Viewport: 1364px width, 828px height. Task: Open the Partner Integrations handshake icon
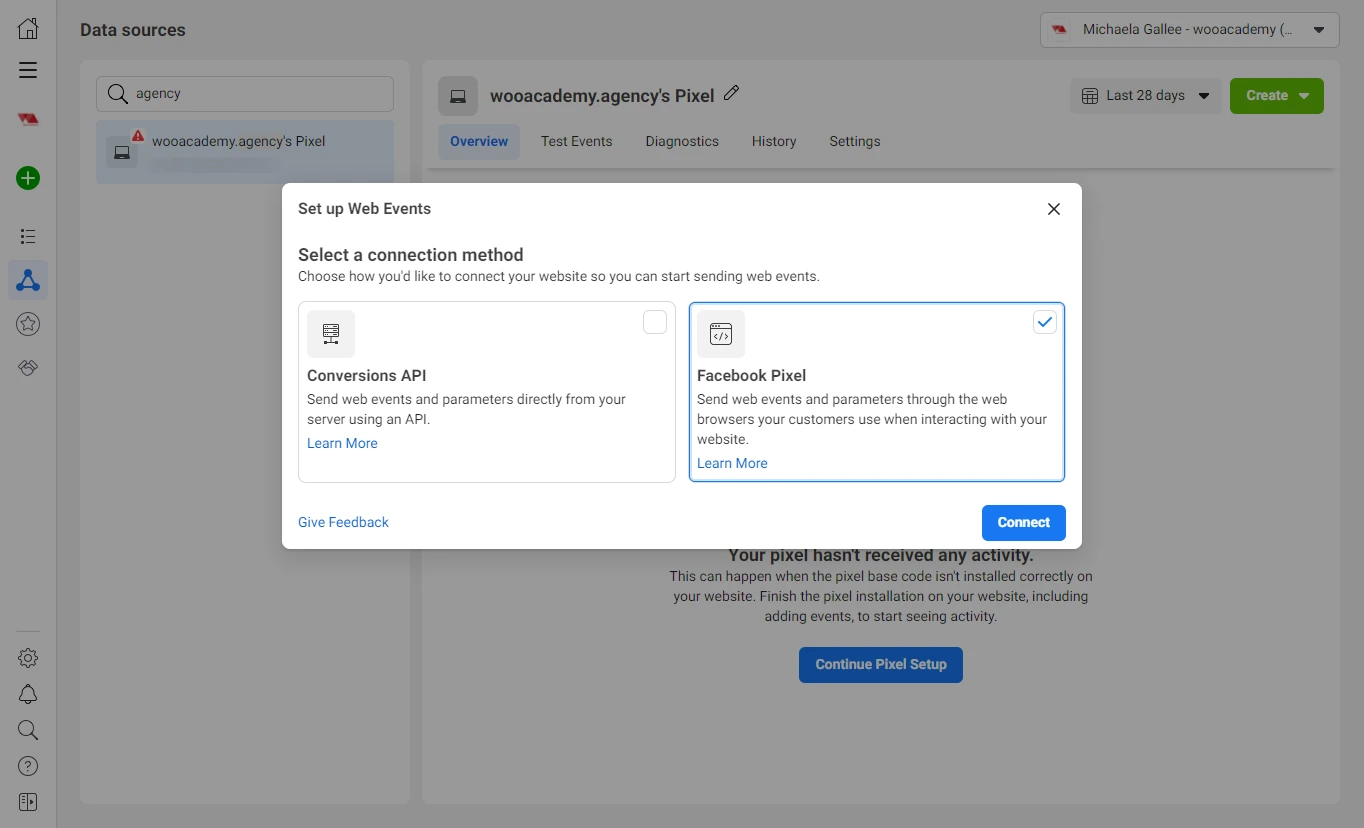click(28, 368)
